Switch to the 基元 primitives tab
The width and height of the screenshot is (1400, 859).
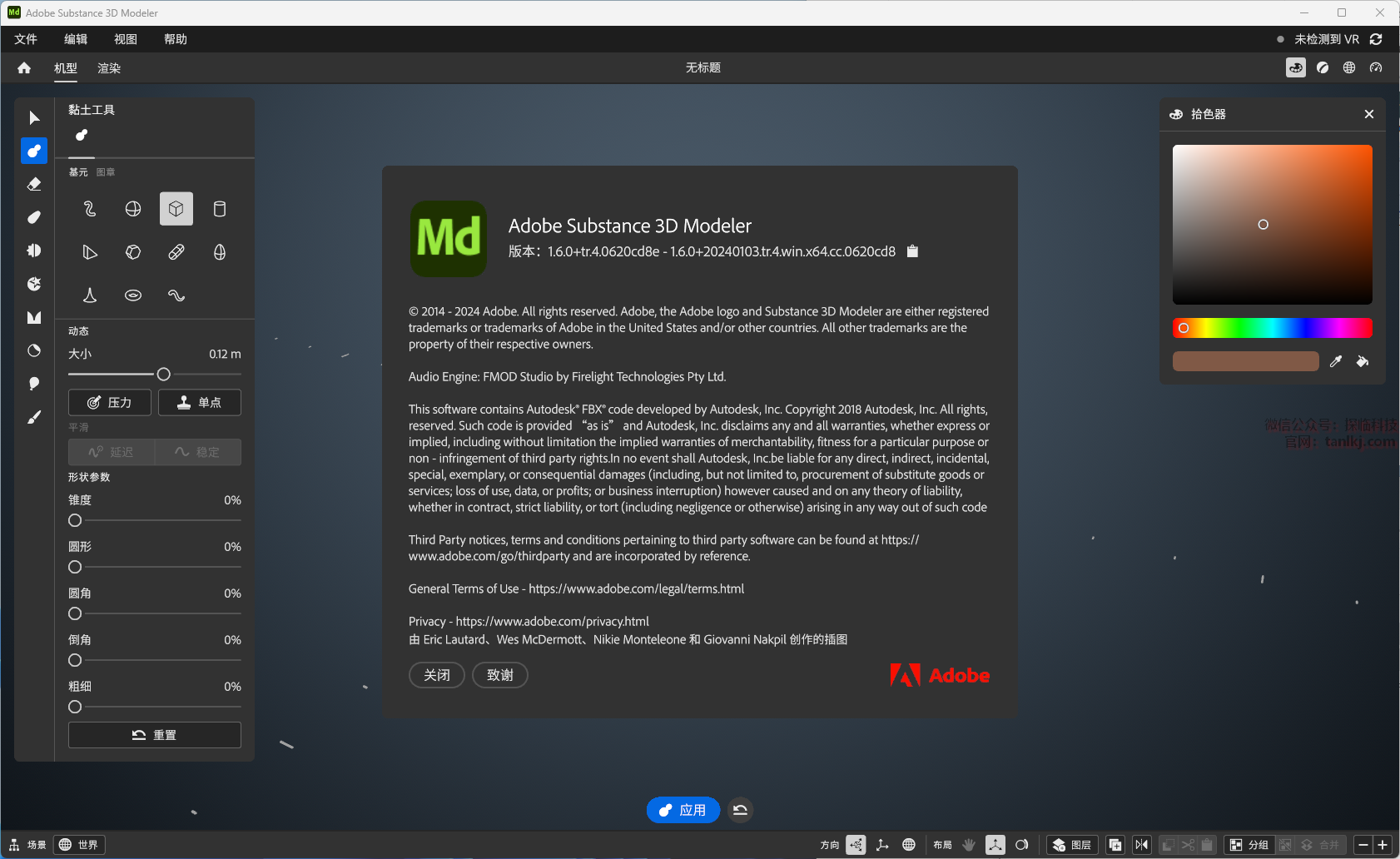point(78,172)
